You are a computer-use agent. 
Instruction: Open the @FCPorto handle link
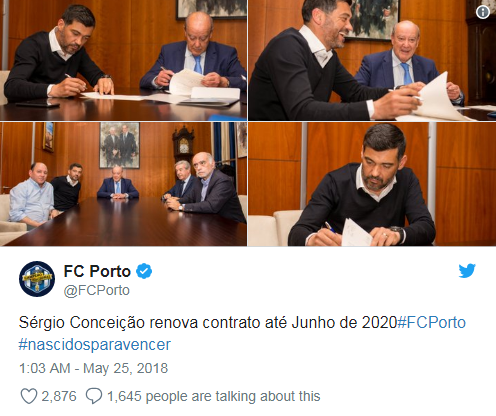[x=97, y=290]
